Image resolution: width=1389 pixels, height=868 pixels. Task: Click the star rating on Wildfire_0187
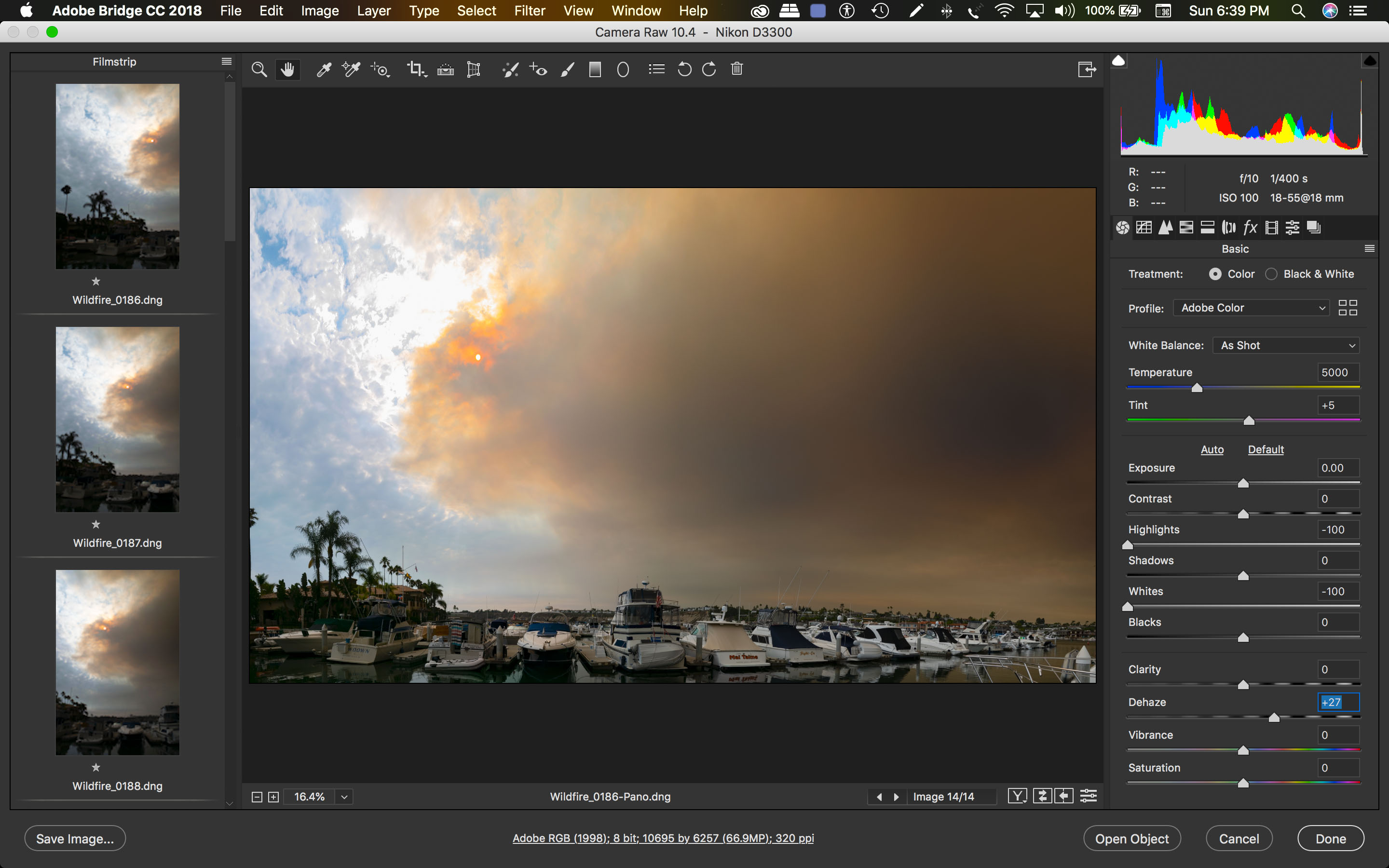pos(95,525)
